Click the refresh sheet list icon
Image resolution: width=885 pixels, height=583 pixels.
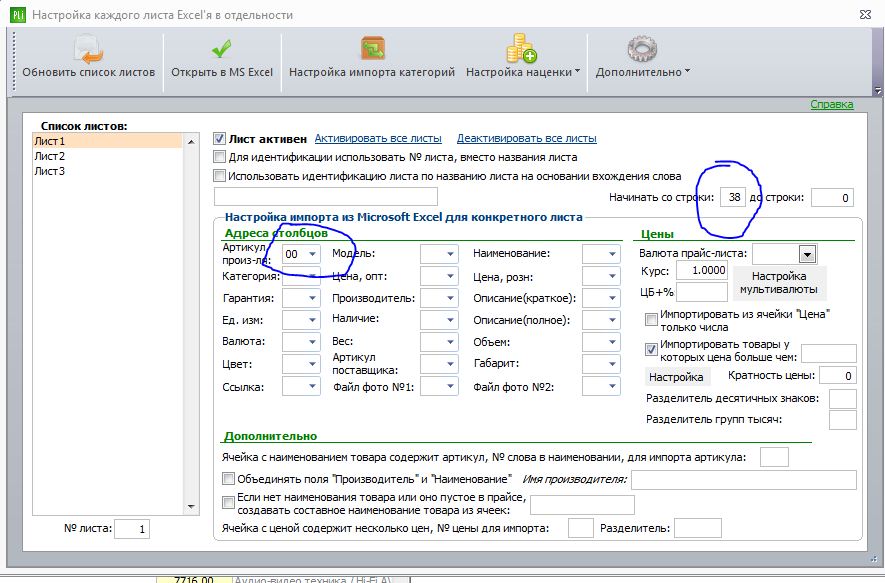click(88, 49)
